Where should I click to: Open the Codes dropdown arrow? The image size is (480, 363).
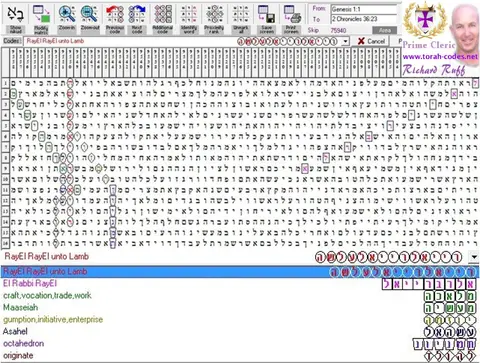[345, 41]
